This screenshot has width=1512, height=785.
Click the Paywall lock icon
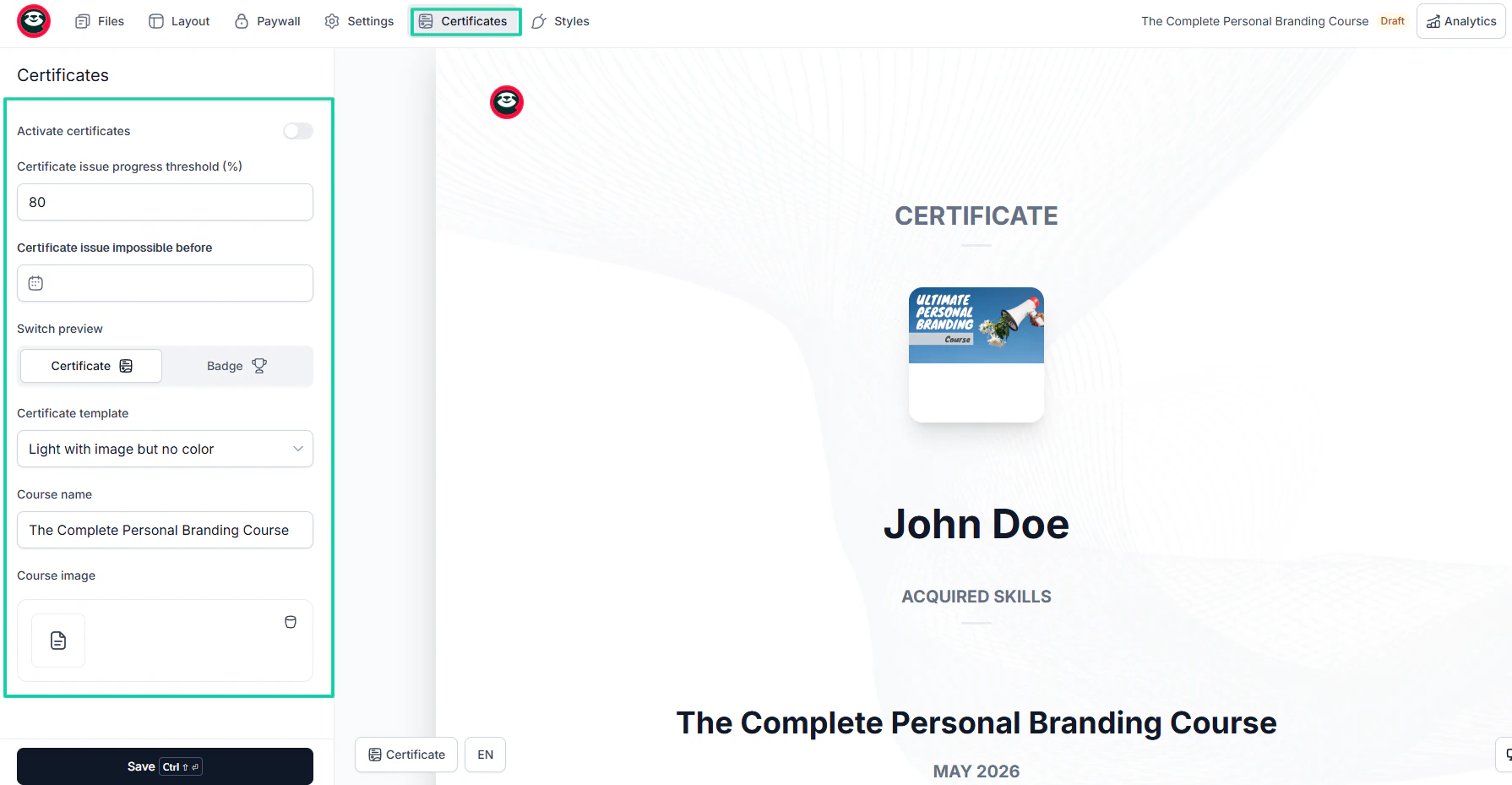(242, 21)
